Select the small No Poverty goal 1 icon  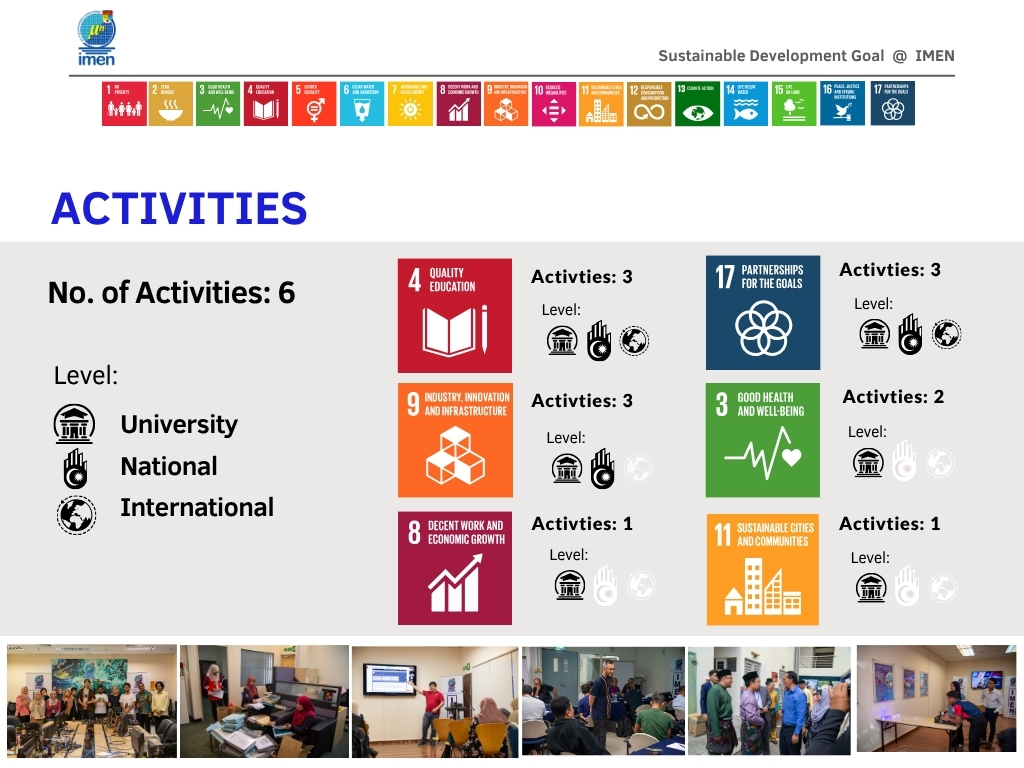124,104
